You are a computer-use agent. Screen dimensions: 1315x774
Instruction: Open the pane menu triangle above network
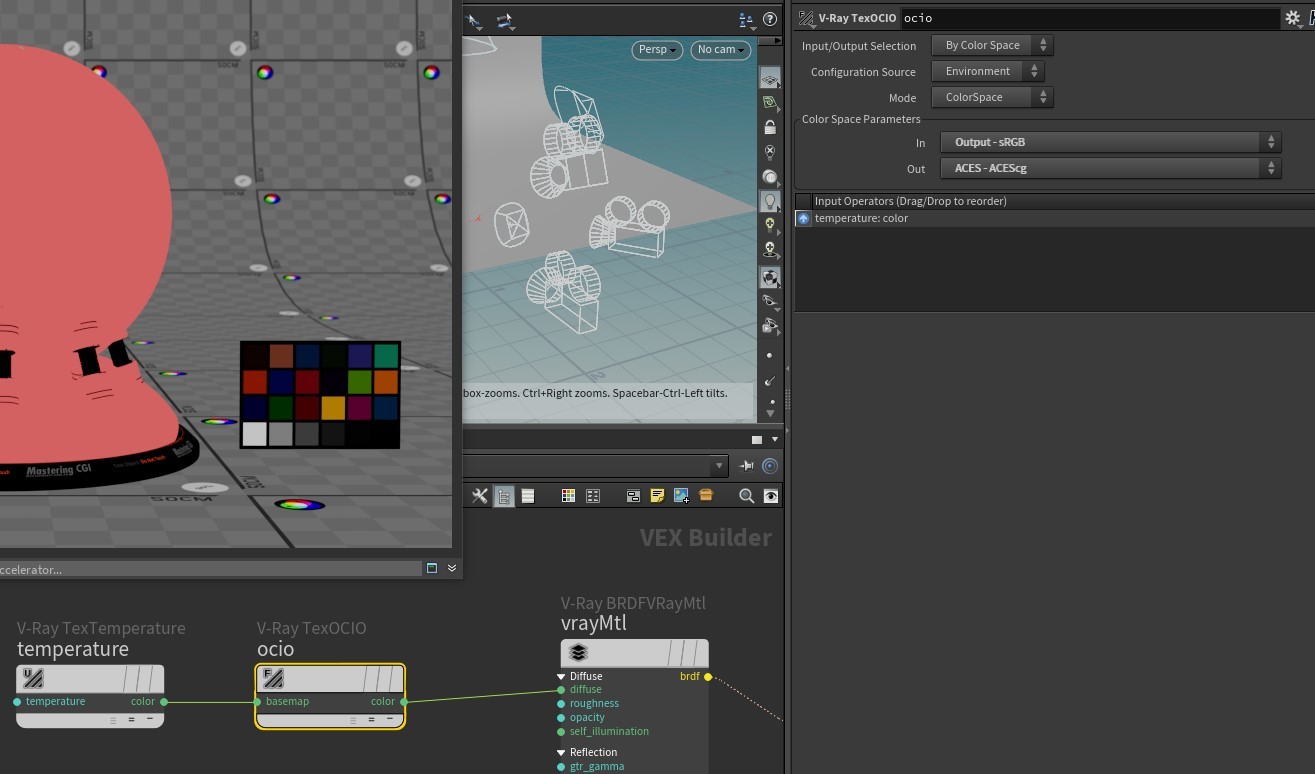click(x=774, y=440)
